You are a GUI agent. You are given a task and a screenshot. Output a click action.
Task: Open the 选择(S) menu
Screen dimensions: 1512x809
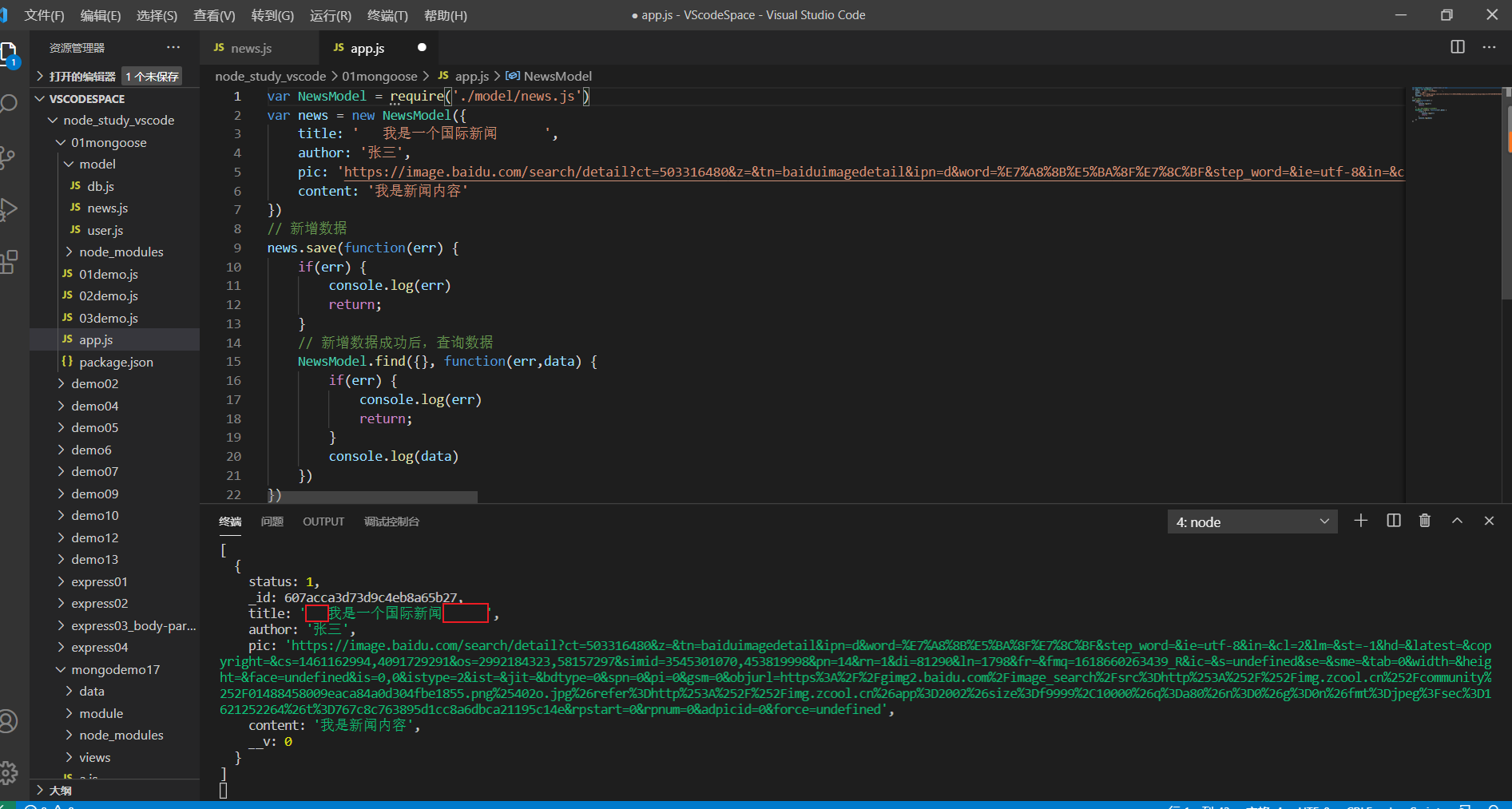[157, 15]
